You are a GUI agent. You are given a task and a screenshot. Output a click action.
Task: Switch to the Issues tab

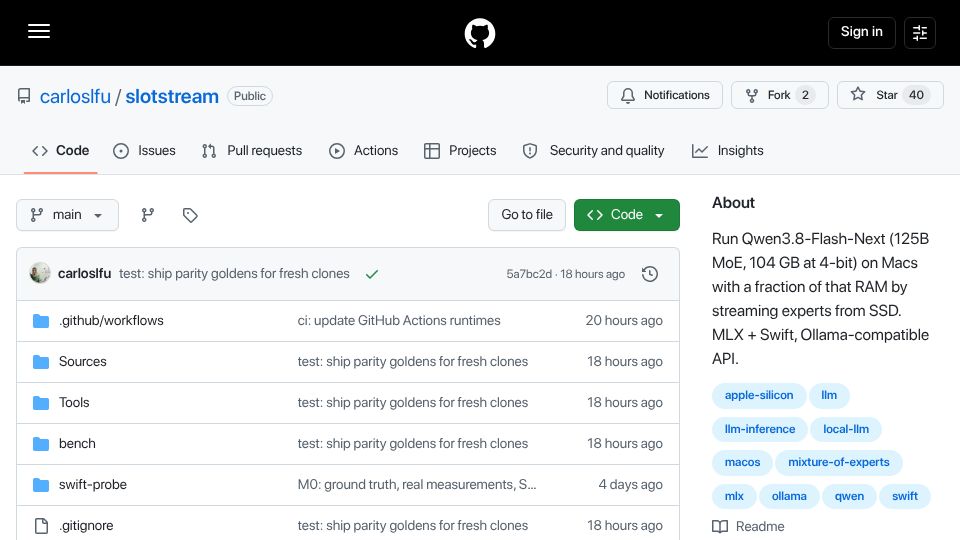[x=144, y=151]
